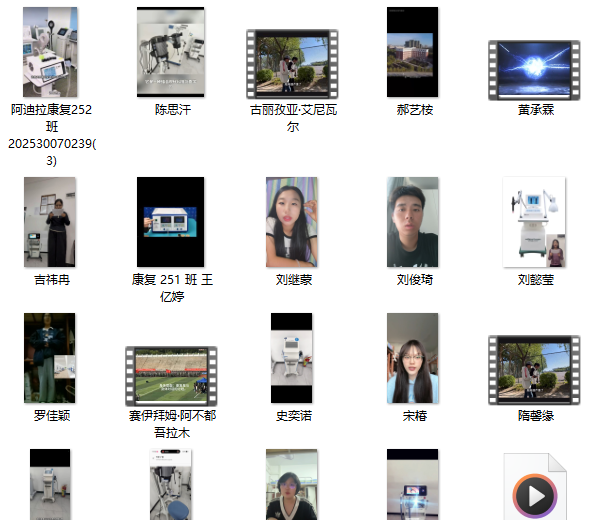
Task: Click the 刘俊琦 file name text
Action: tap(414, 280)
